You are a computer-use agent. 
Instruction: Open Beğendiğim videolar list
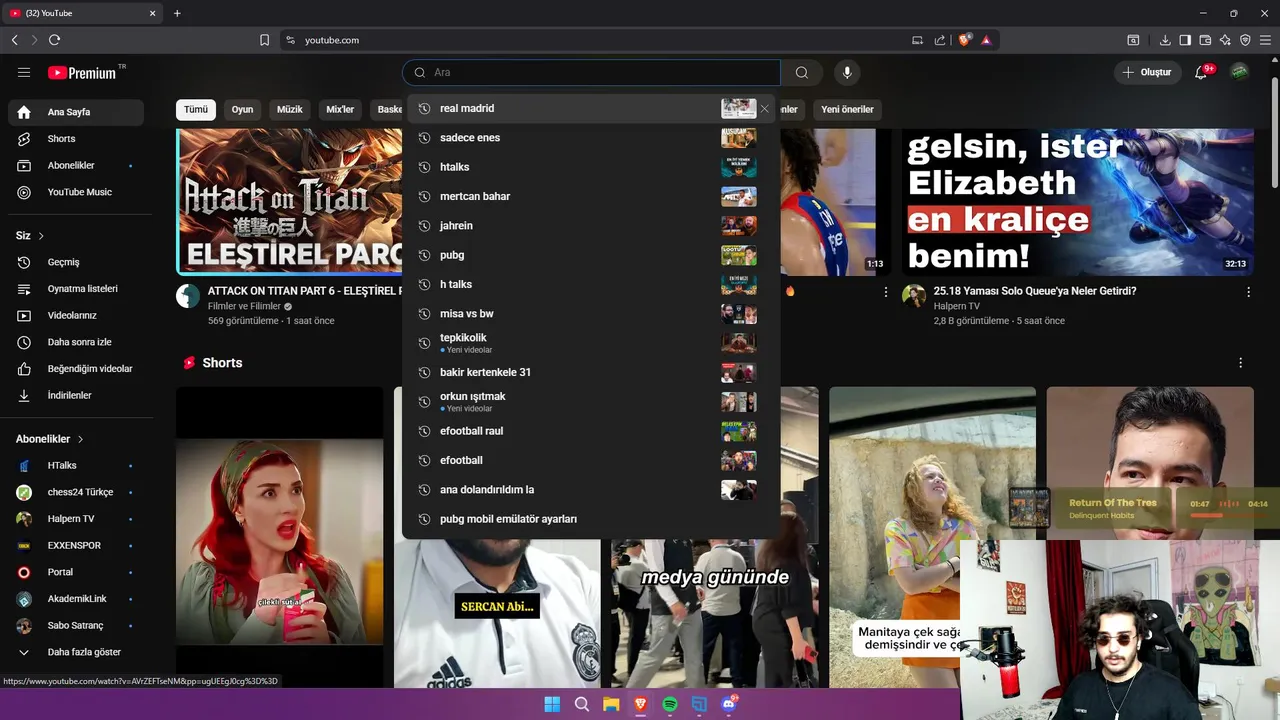(x=76, y=369)
